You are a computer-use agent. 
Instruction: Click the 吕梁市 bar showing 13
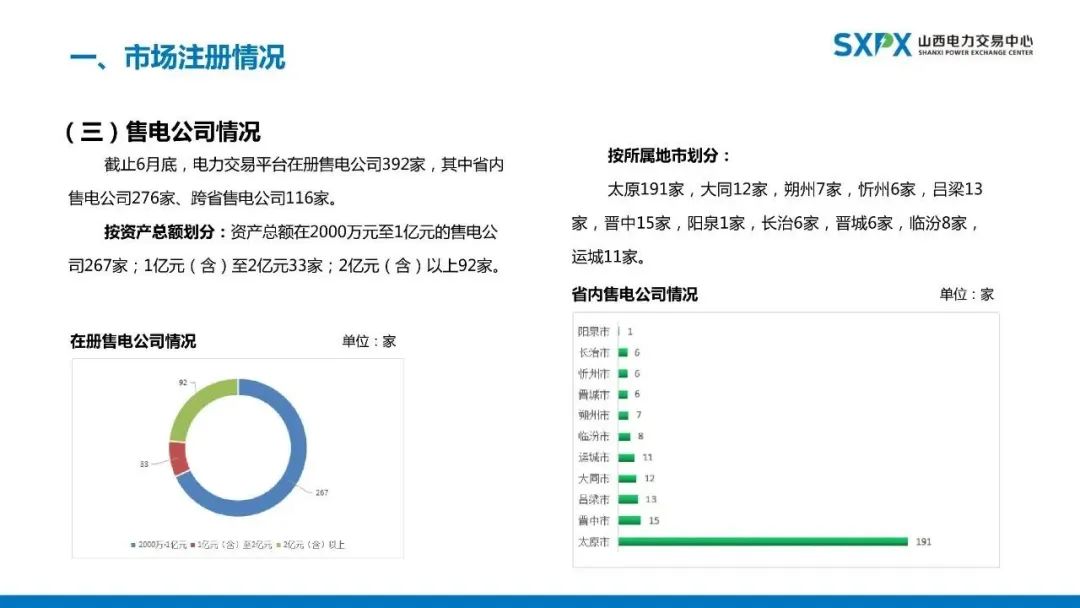click(x=628, y=499)
